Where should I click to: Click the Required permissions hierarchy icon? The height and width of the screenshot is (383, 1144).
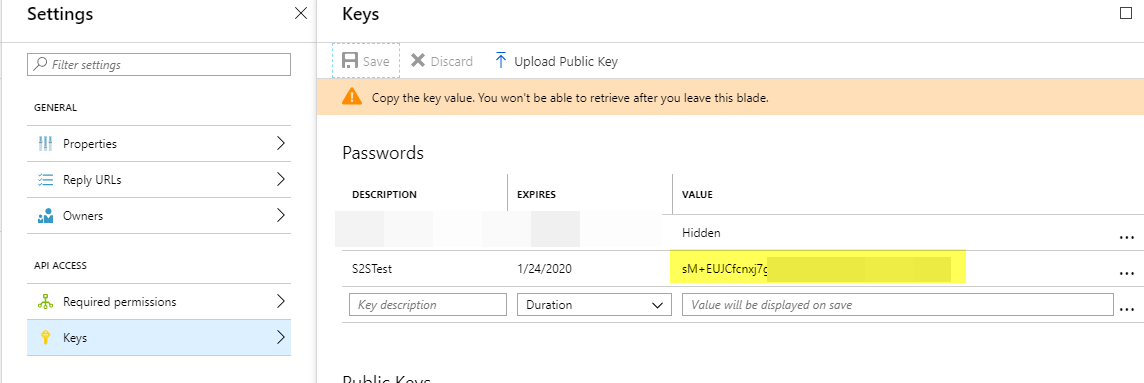45,301
